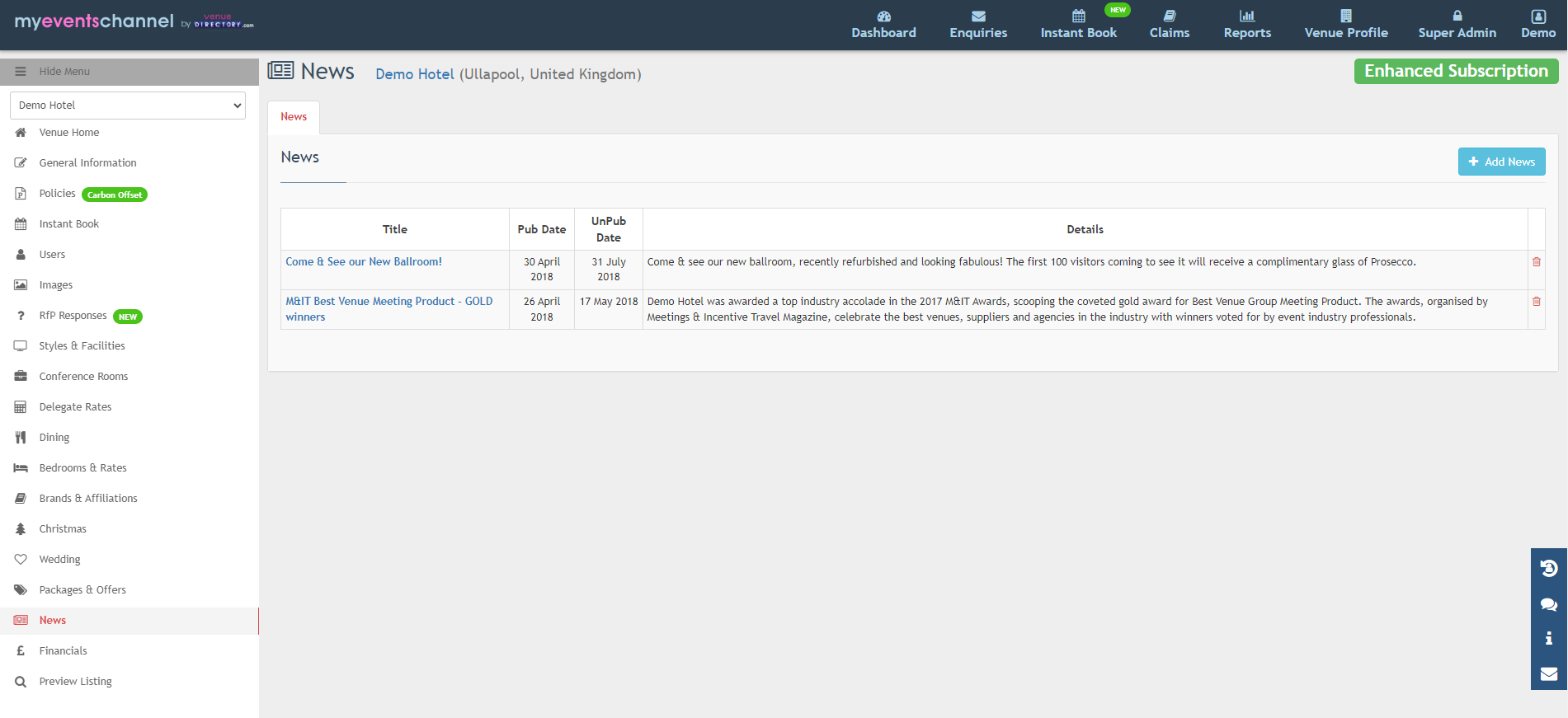1568x718 pixels.
Task: Click the Demo Hotel link in the page header
Action: coord(415,74)
